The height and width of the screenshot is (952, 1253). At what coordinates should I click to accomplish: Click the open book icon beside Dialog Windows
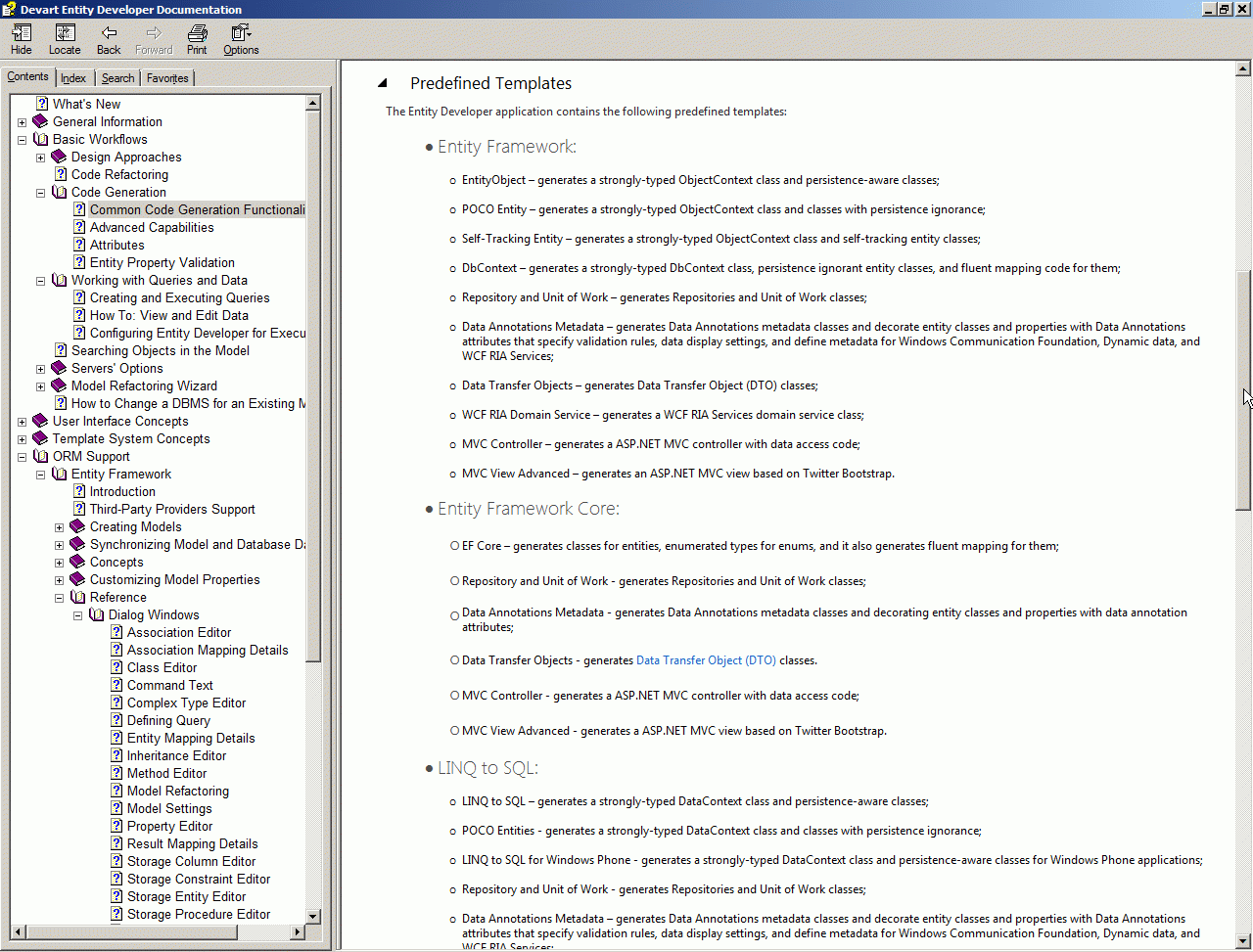[96, 614]
